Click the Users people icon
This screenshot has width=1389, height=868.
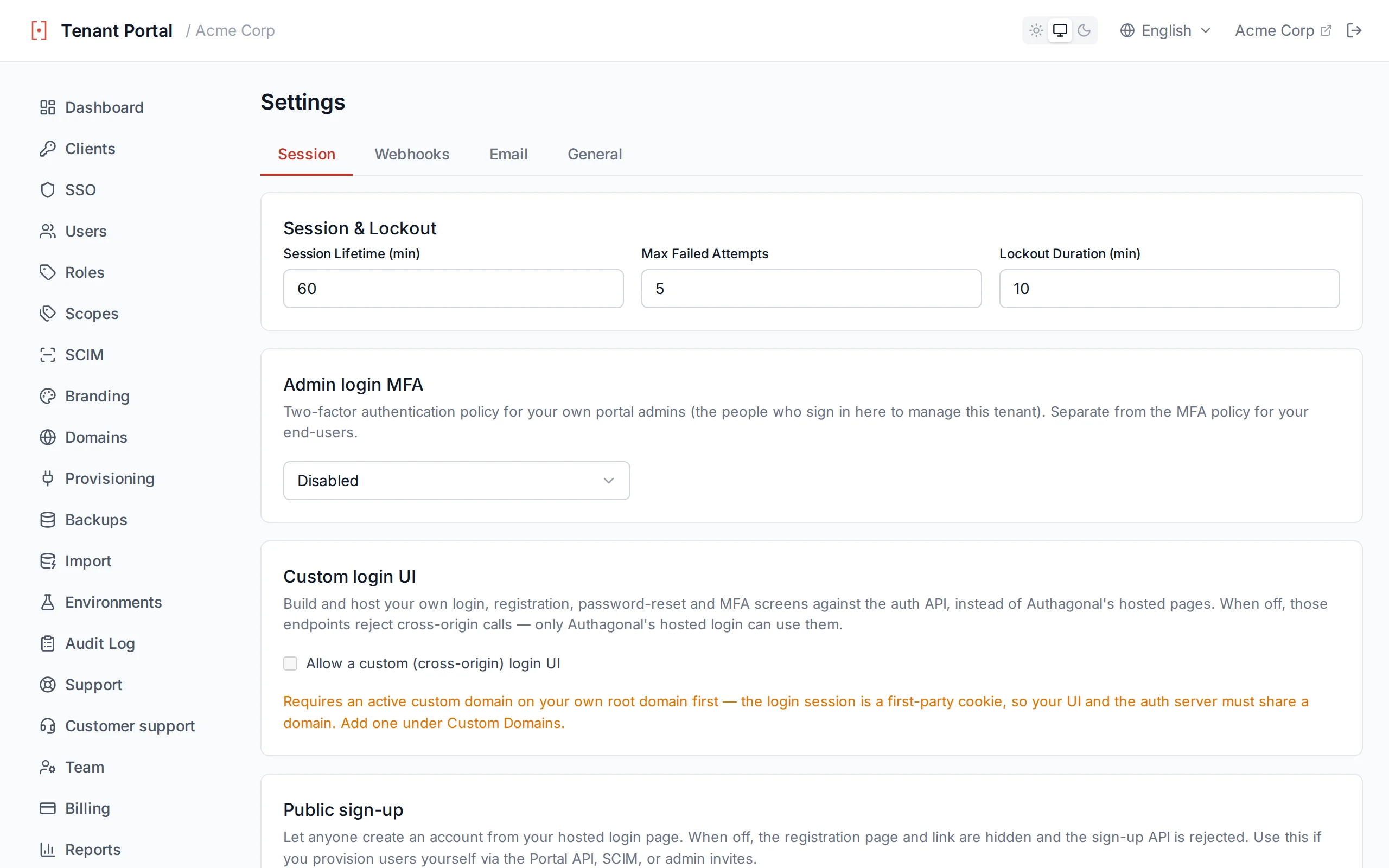point(48,231)
